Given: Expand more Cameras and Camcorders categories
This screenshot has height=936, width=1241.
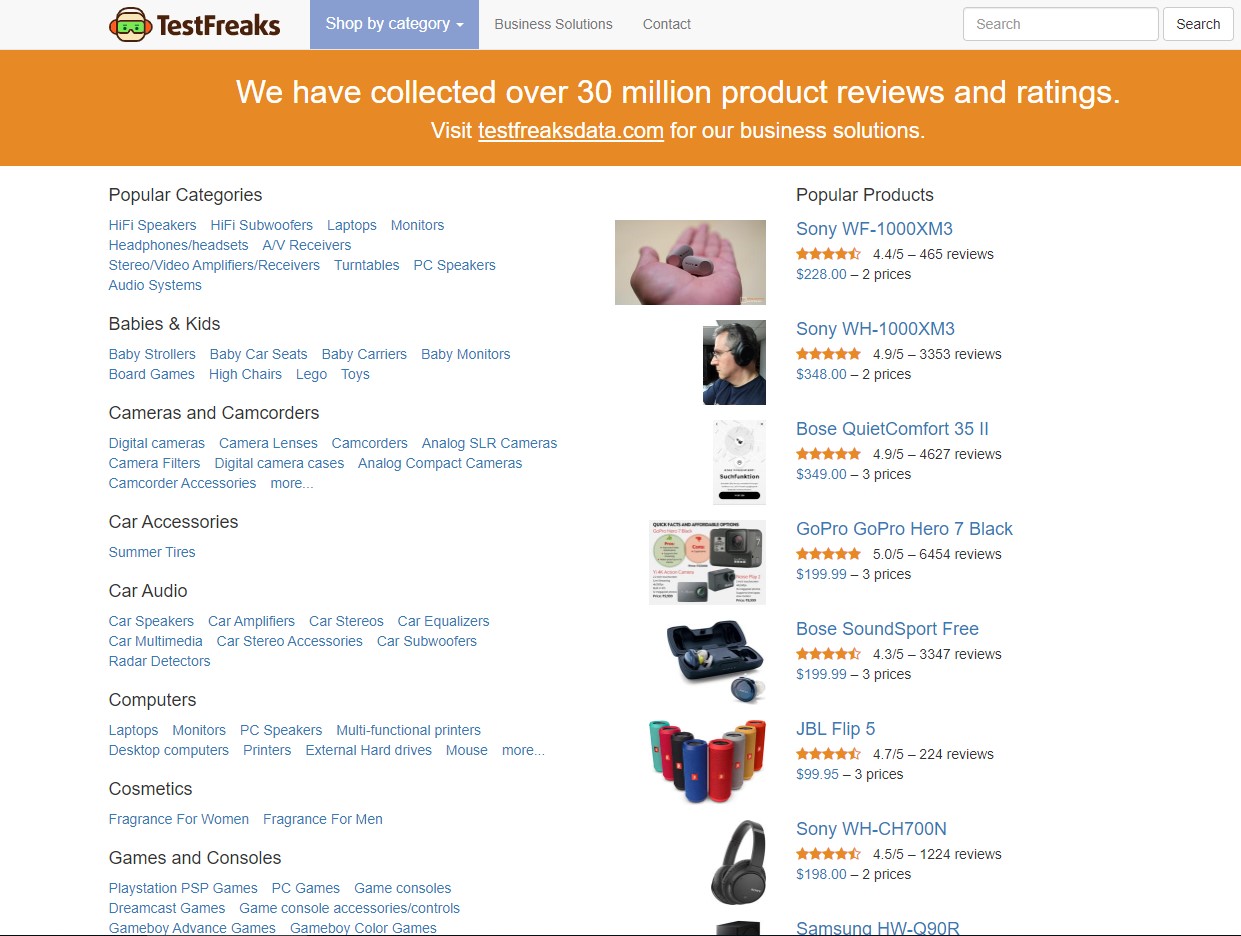Looking at the screenshot, I should (x=292, y=483).
